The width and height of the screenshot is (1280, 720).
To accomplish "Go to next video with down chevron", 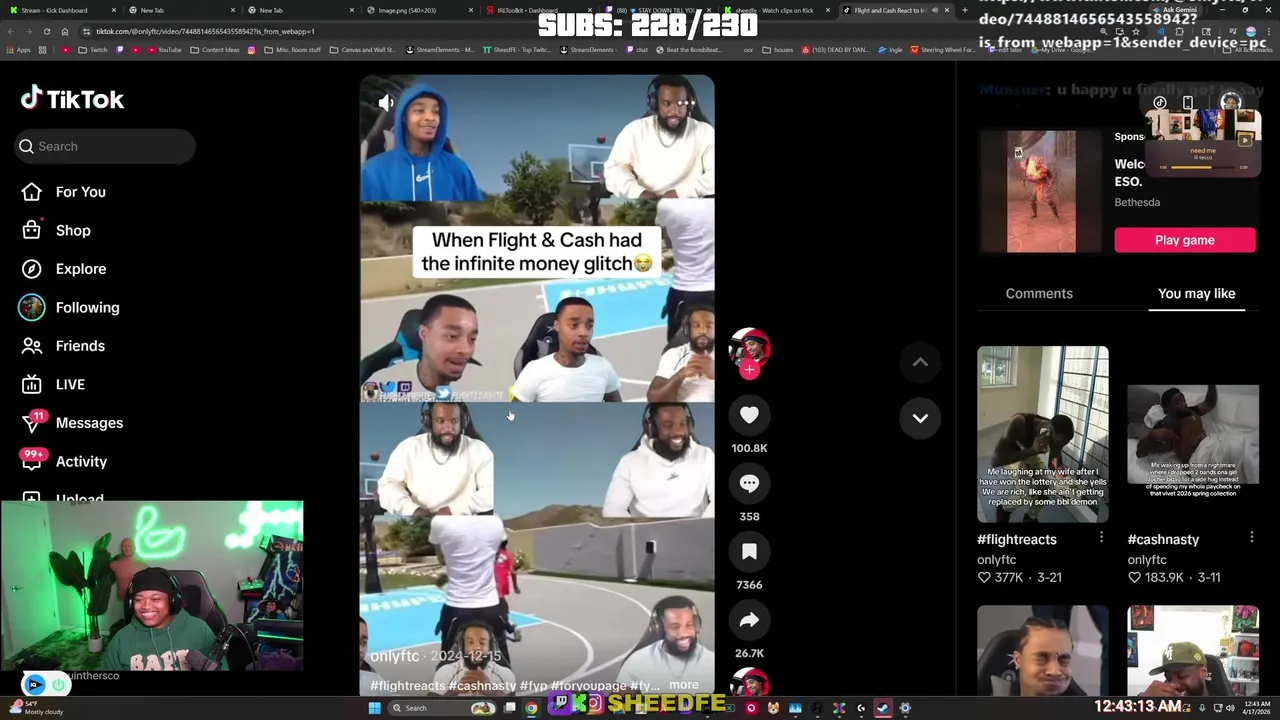I will pos(920,418).
